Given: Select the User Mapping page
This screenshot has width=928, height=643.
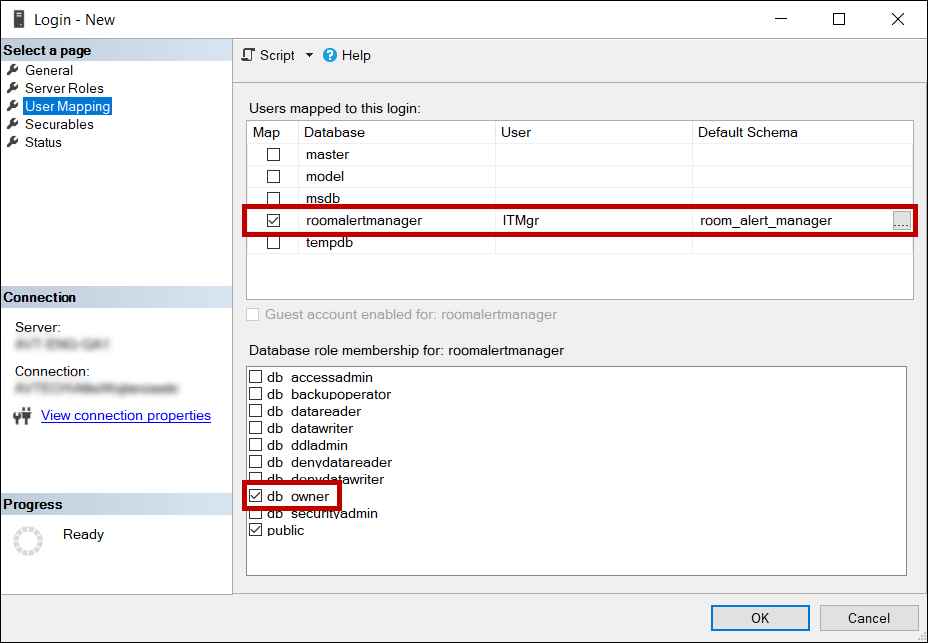Looking at the screenshot, I should pos(67,106).
